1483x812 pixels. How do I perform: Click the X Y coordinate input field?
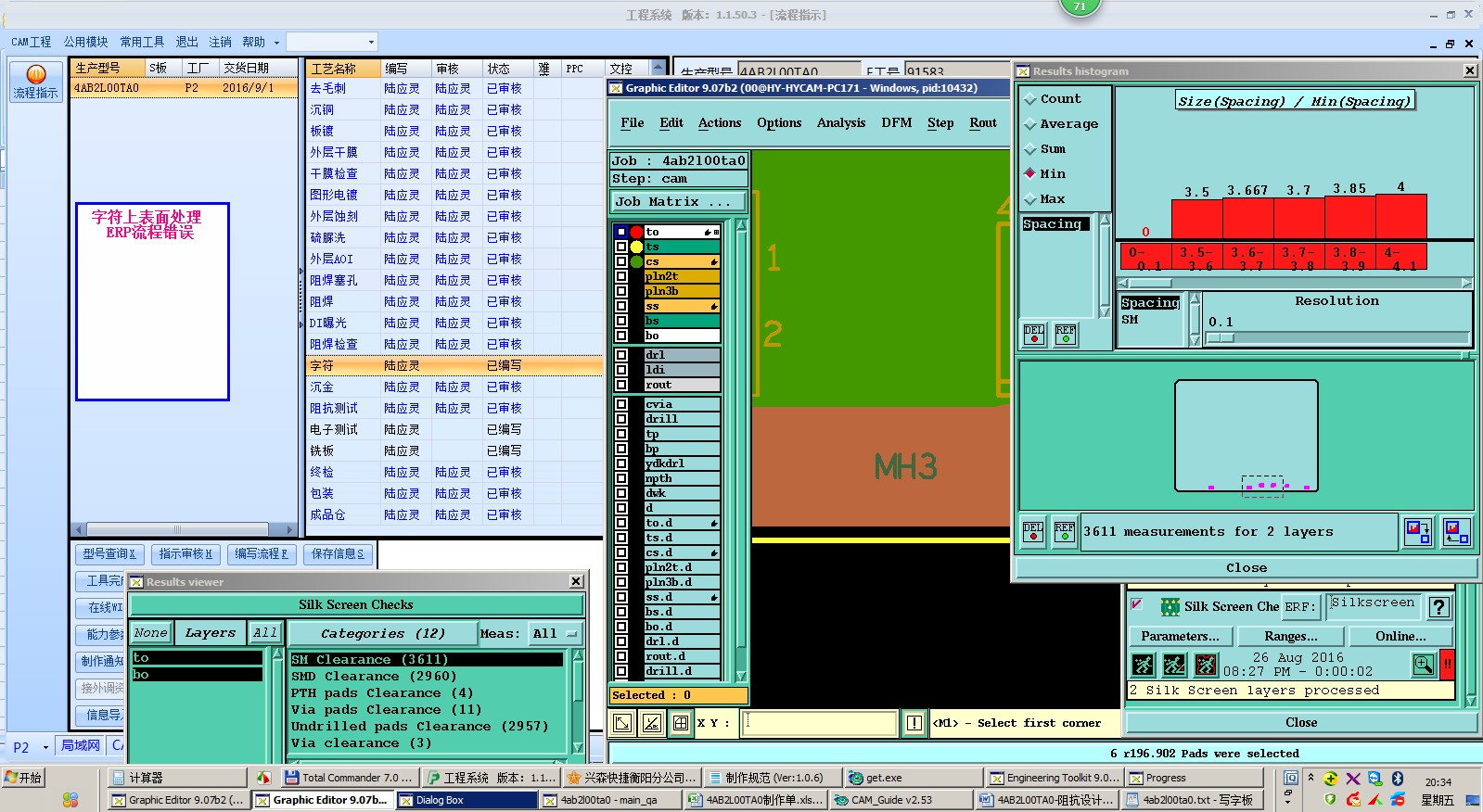pos(819,723)
